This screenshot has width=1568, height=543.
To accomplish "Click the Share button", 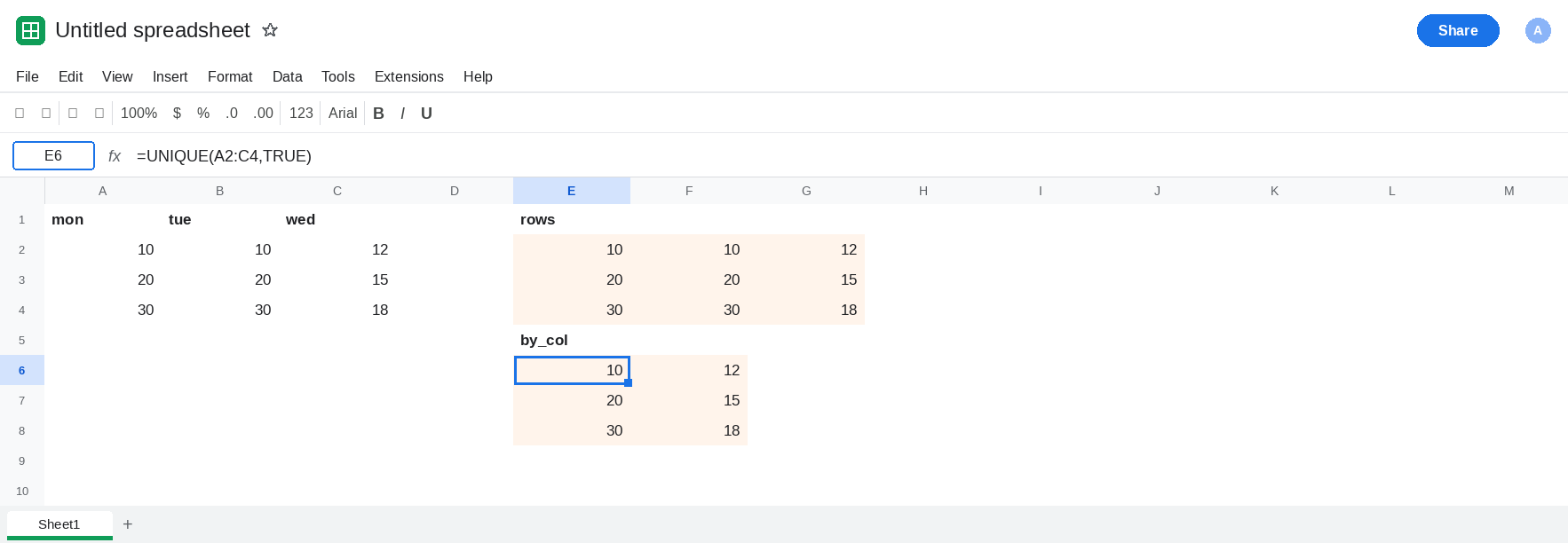I will 1458,30.
